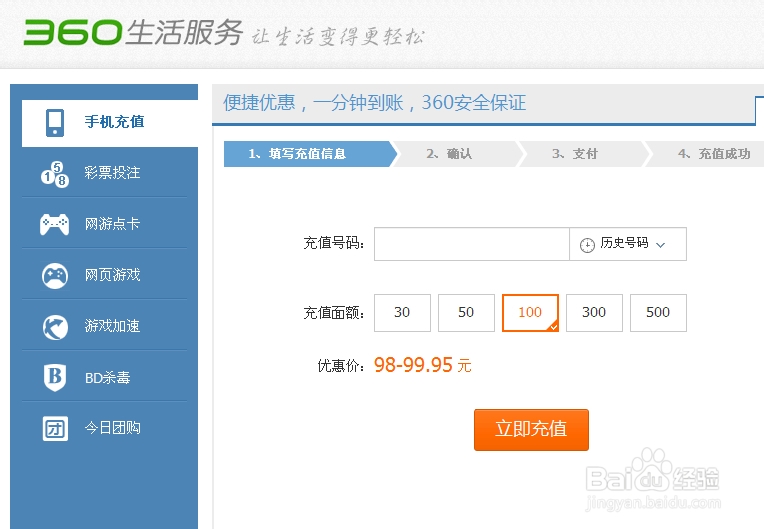764x529 pixels.
Task: Click the 立即充值 button
Action: (531, 430)
